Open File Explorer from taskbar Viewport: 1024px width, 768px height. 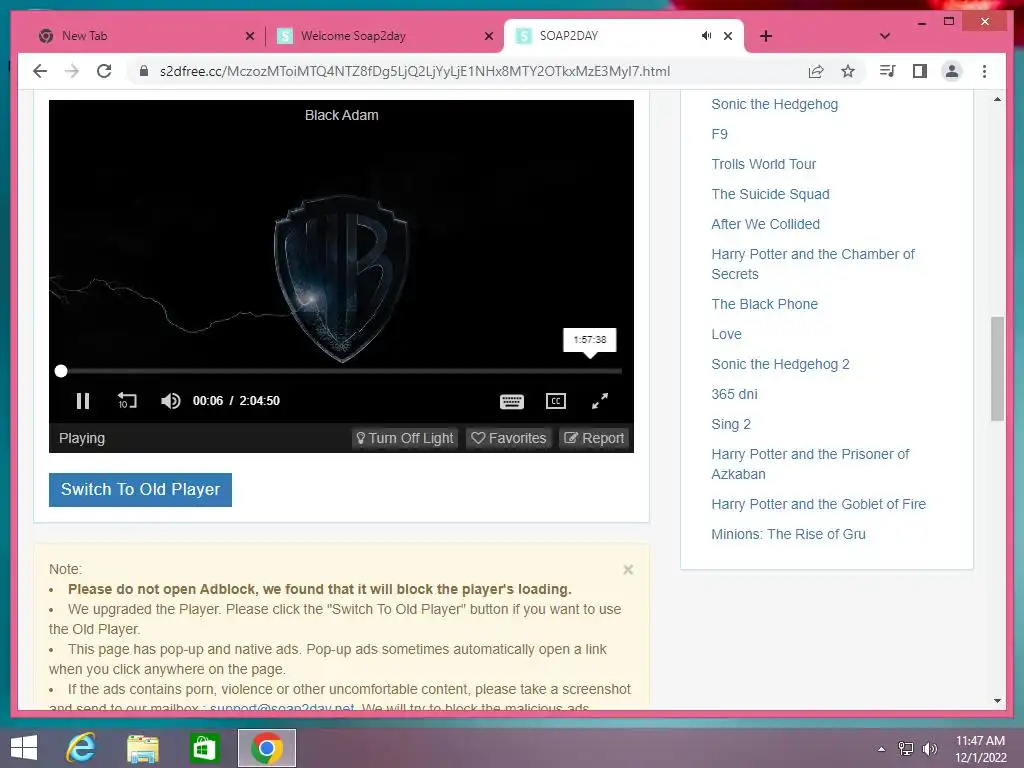click(142, 748)
